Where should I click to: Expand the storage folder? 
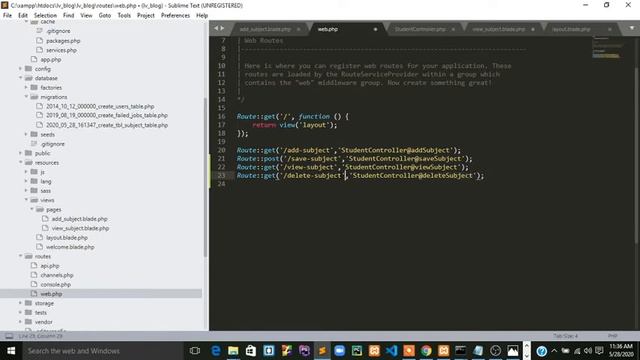click(x=20, y=303)
